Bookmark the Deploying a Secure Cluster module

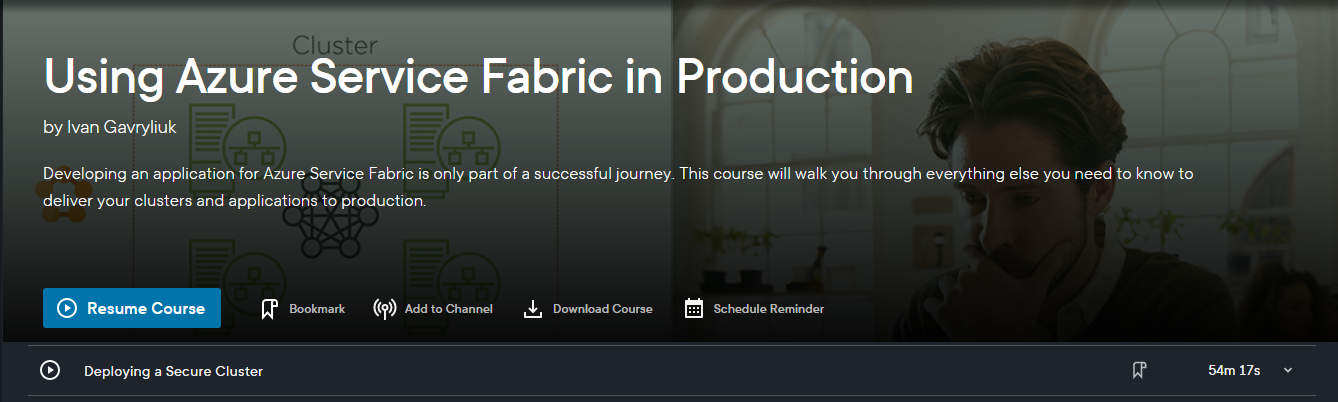1138,370
